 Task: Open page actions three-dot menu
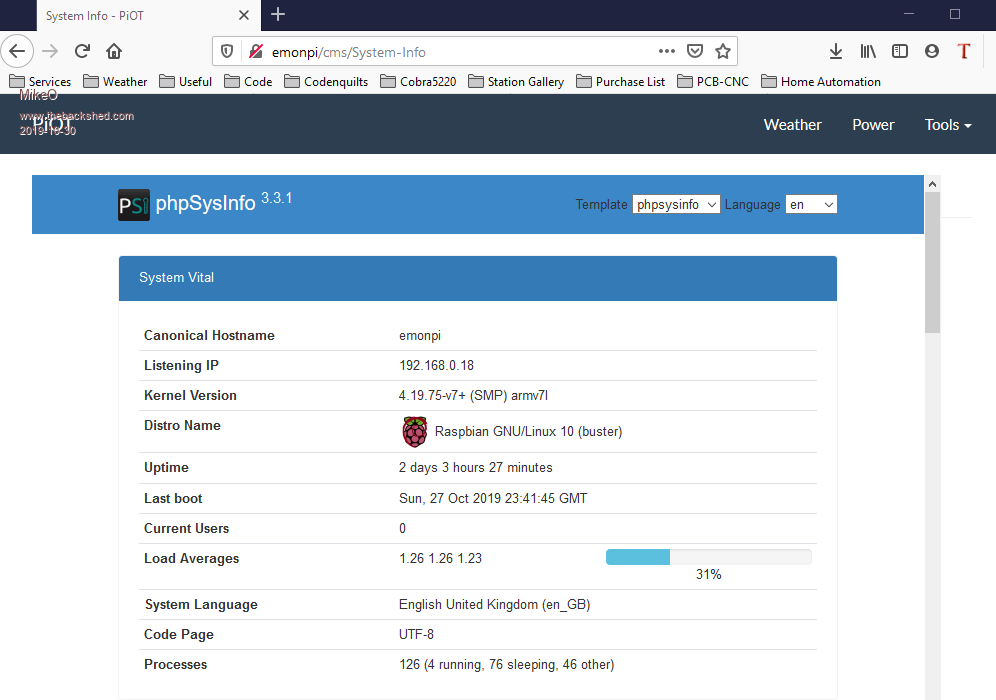(x=667, y=51)
